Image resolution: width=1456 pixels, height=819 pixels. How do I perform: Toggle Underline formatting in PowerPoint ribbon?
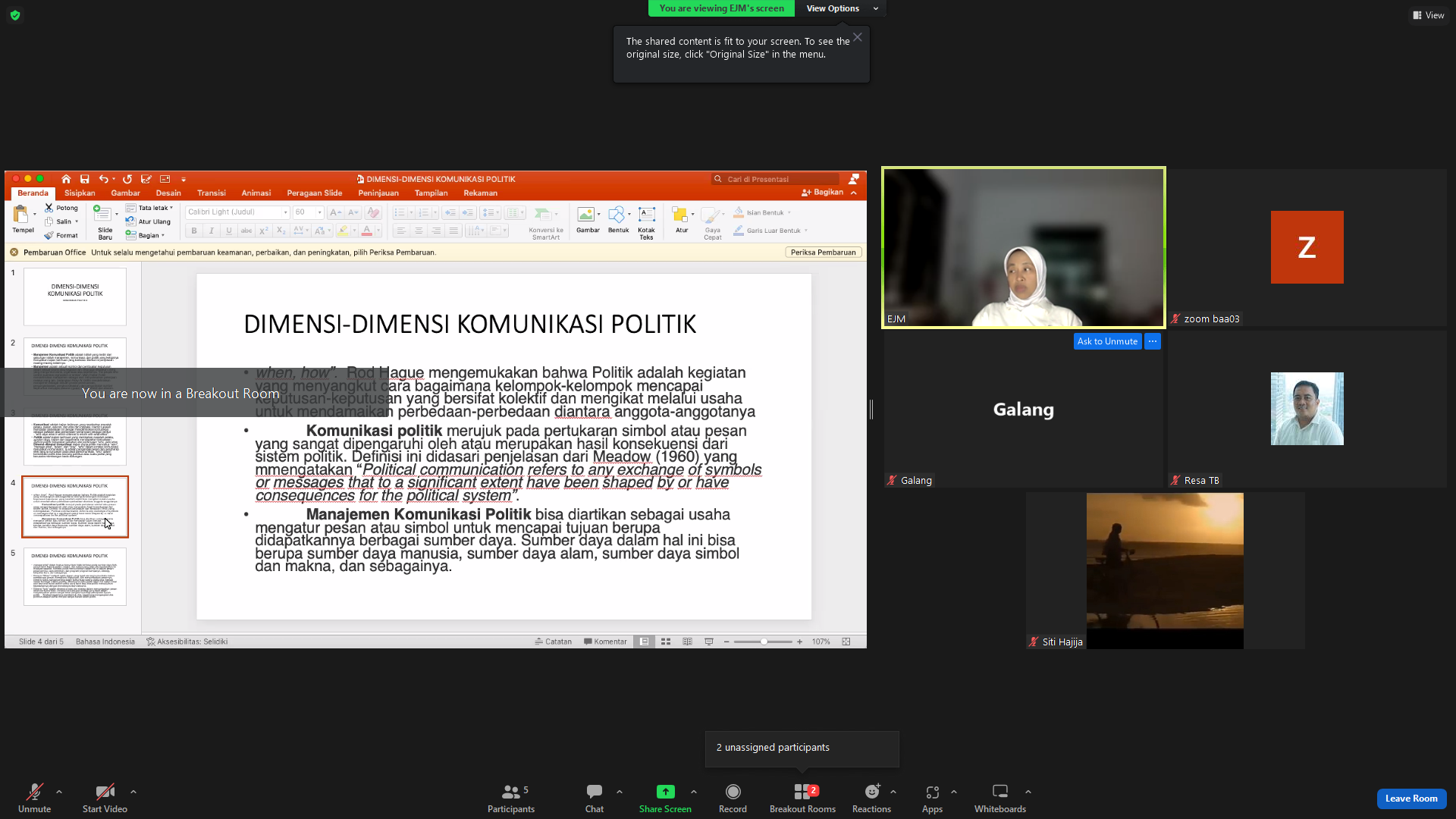point(229,231)
